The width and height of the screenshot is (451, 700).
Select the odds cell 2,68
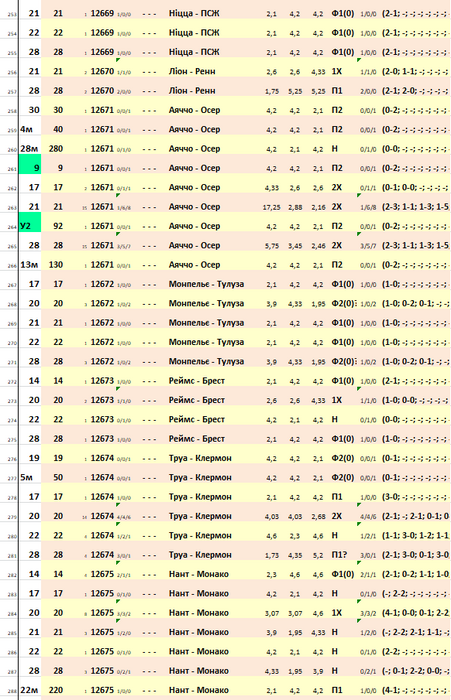coord(318,517)
